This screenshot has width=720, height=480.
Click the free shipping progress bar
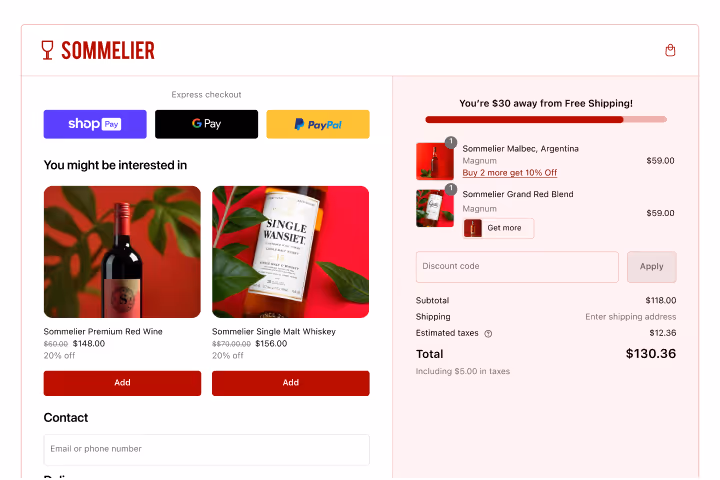546,119
